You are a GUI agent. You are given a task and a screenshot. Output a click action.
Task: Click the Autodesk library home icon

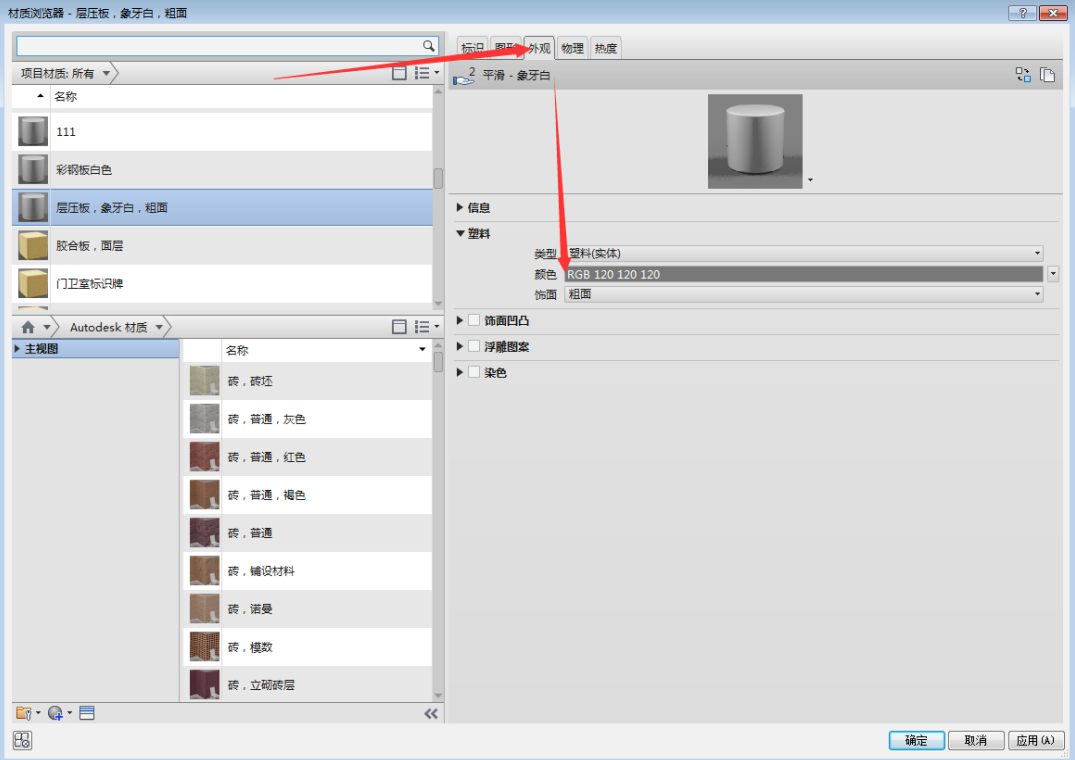pos(28,327)
